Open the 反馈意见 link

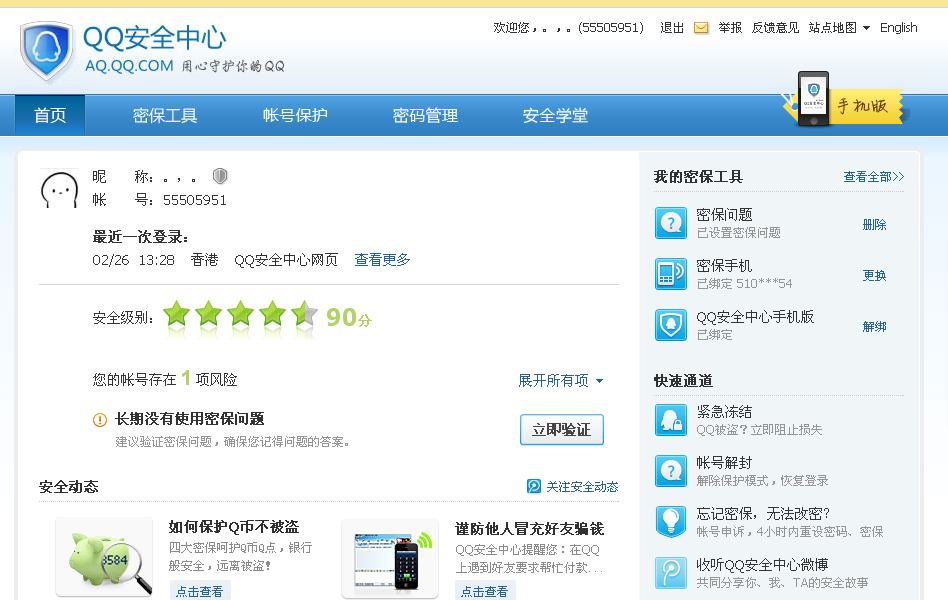[x=775, y=28]
